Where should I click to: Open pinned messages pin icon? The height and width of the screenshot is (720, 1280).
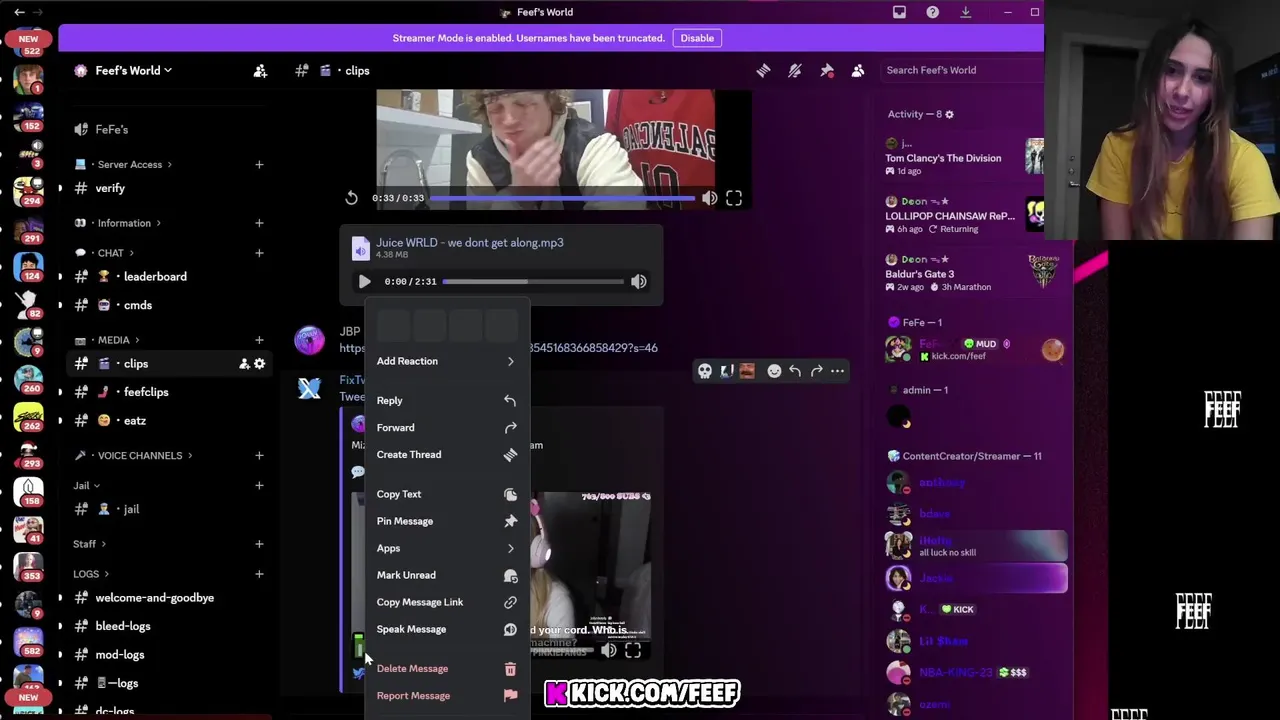827,70
